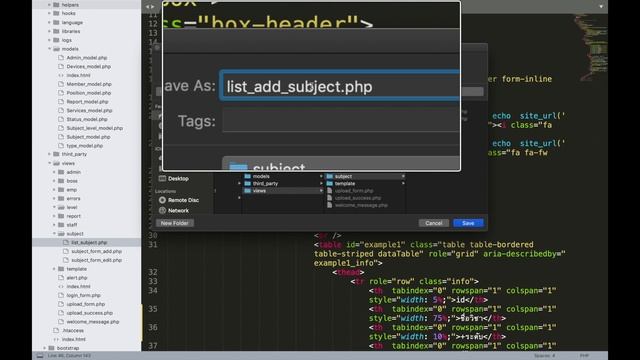Expand the hooks folder arrow
Screen dimensions: 640x360
coord(49,13)
